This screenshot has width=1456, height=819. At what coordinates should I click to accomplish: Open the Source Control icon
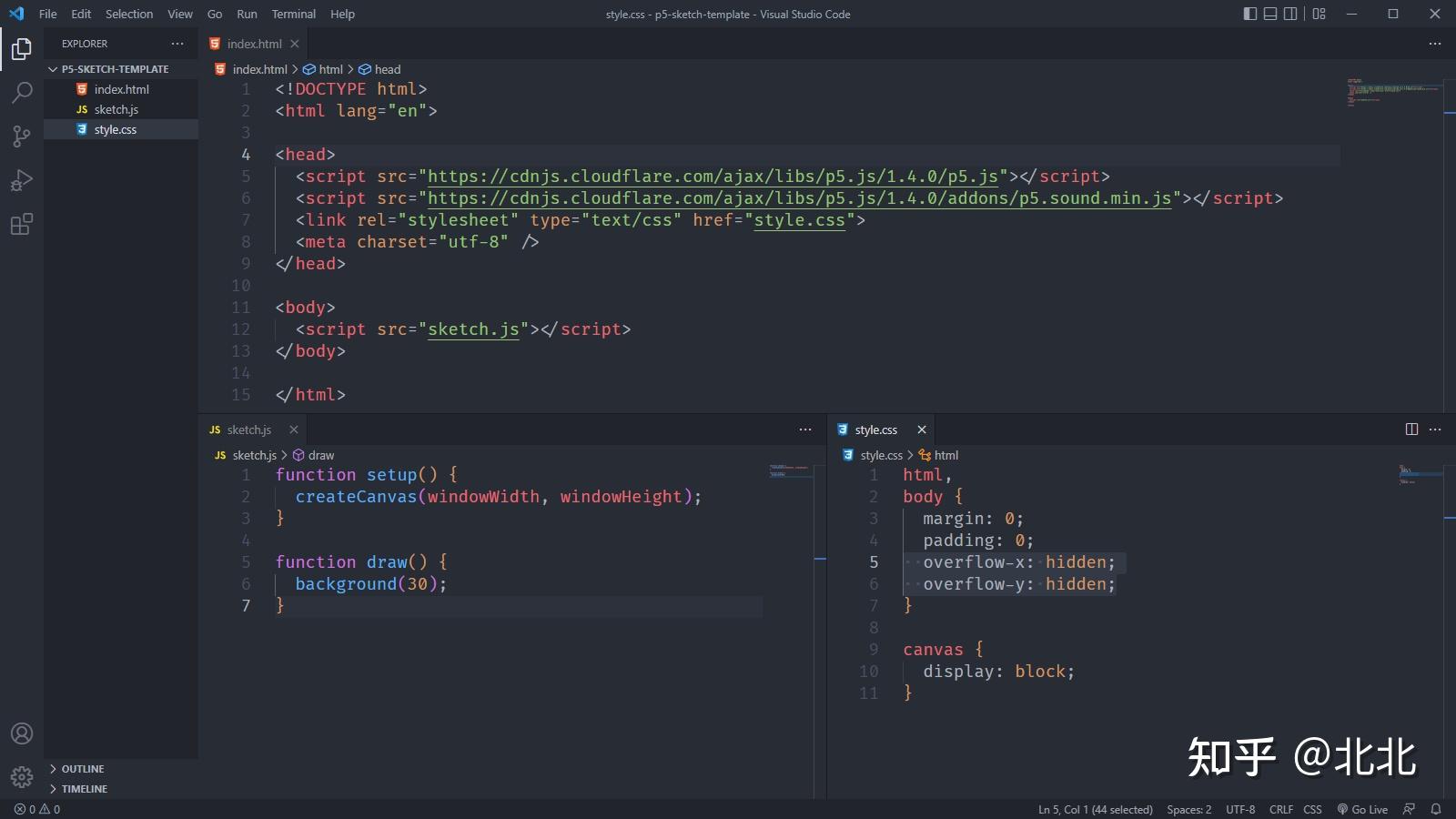[21, 136]
